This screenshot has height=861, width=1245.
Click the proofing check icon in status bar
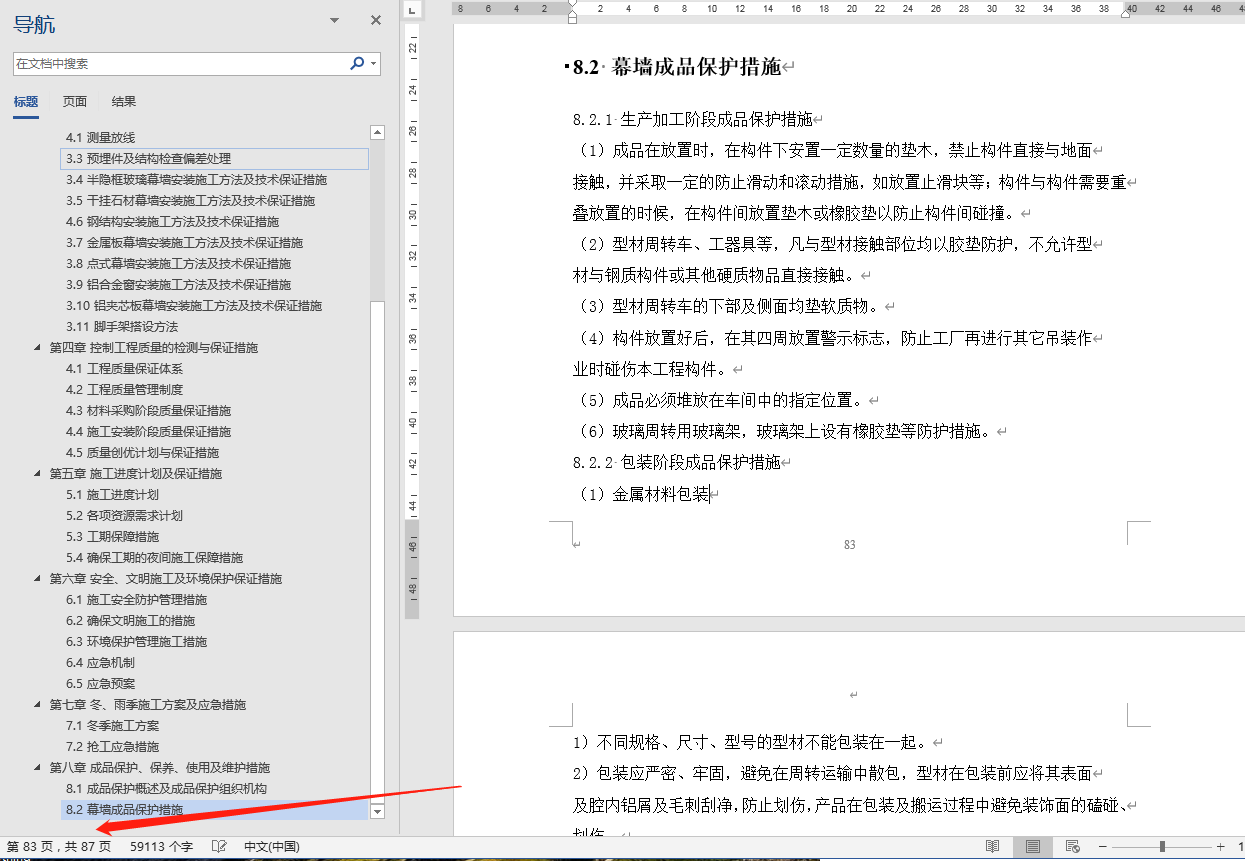pyautogui.click(x=219, y=846)
